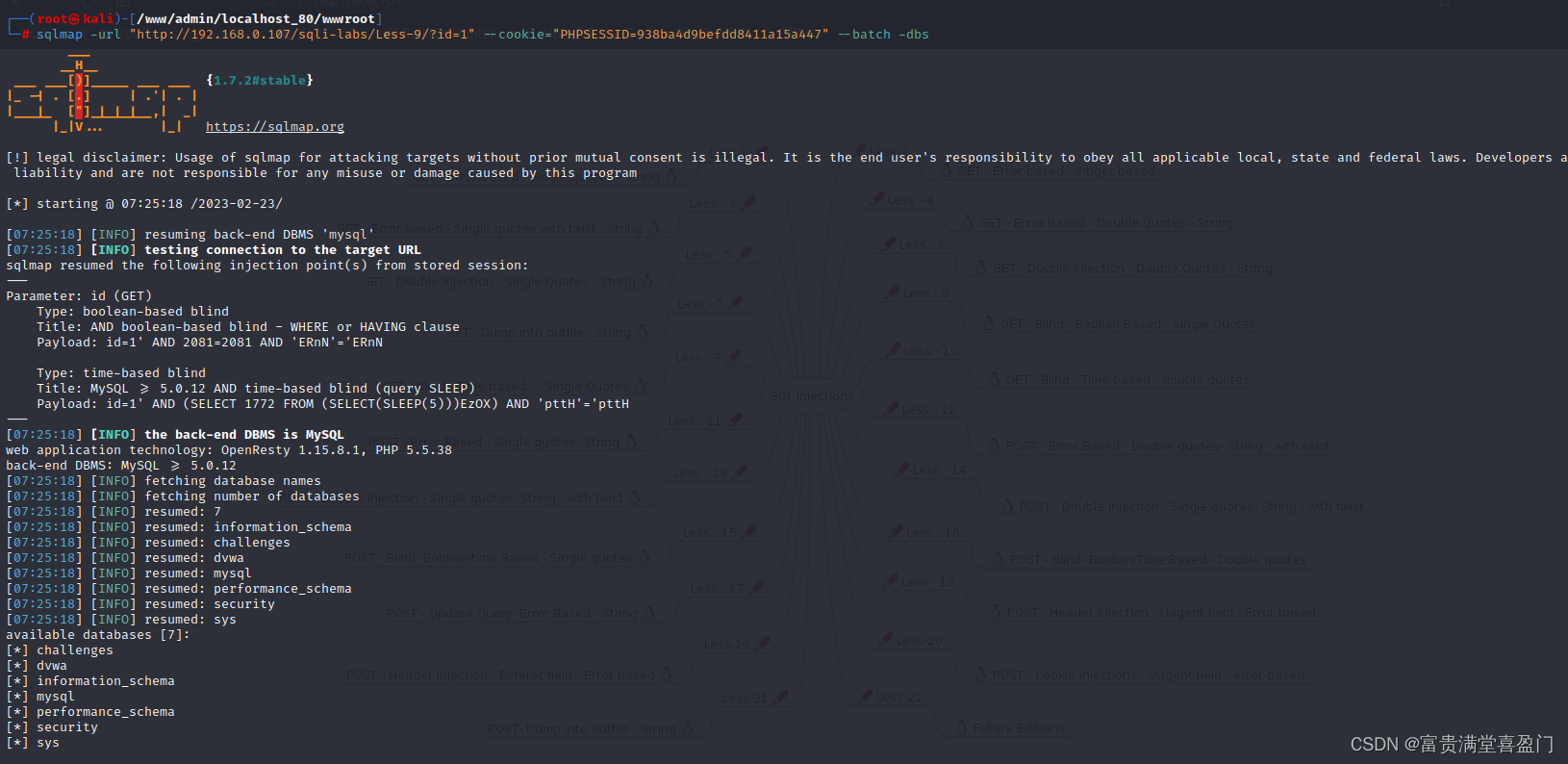Click the '[*] information_schema' database entry
1568x764 pixels.
coord(90,681)
